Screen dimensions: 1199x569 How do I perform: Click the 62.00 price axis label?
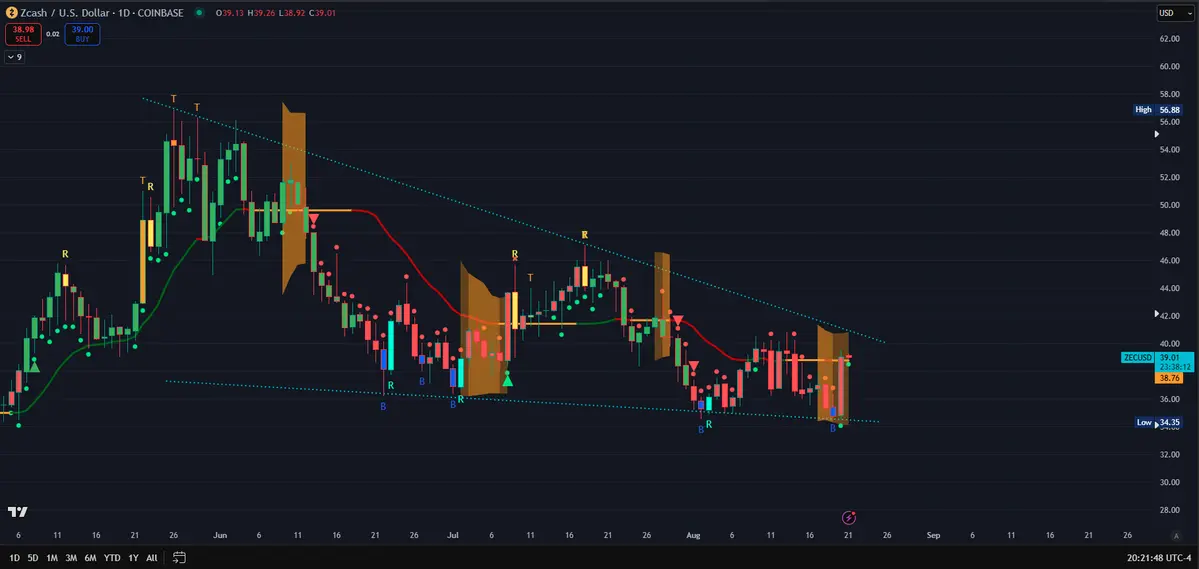(1168, 38)
